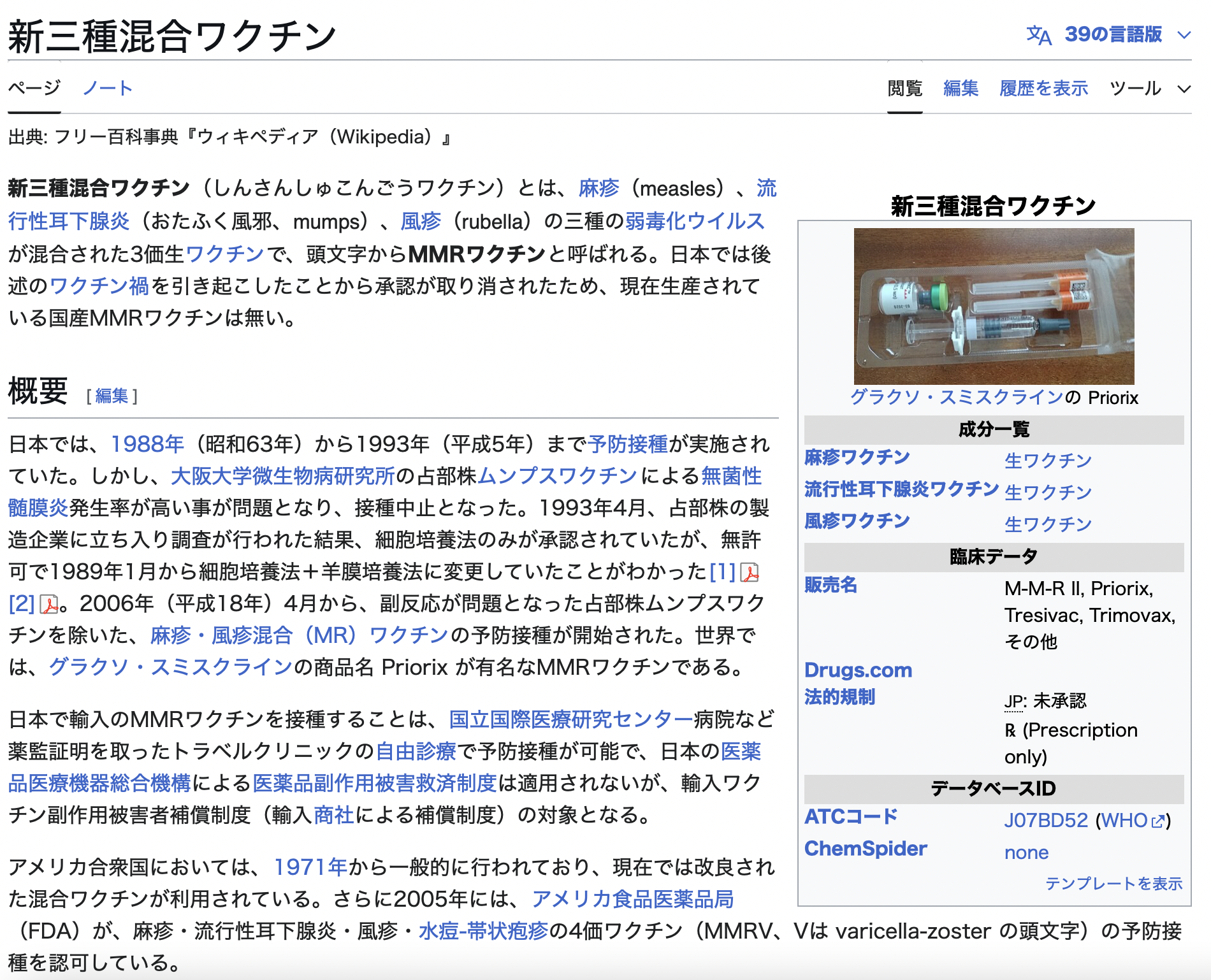
Task: Open the ワクチン禍 link
Action: coord(99,285)
